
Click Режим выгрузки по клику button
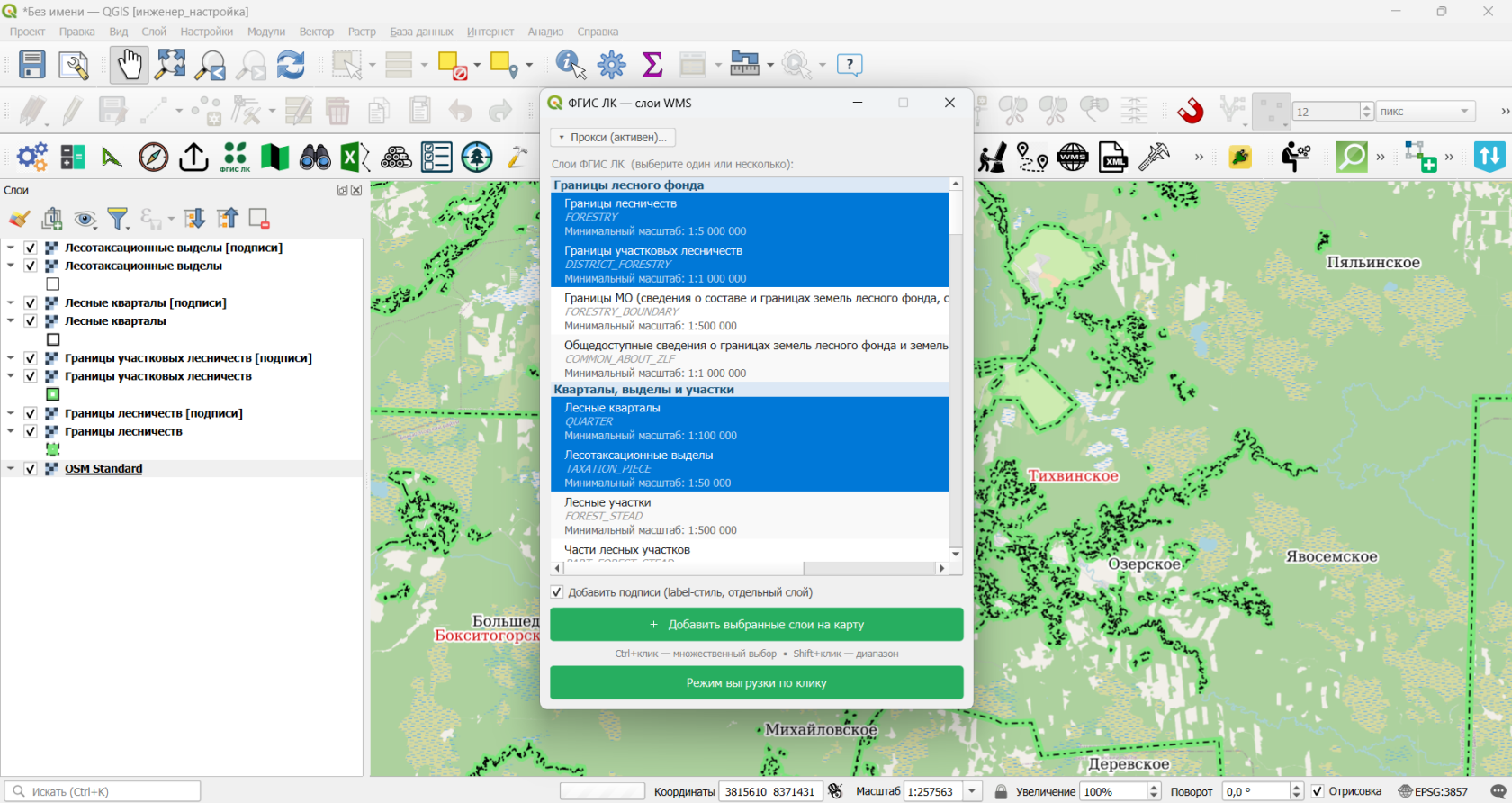[757, 683]
